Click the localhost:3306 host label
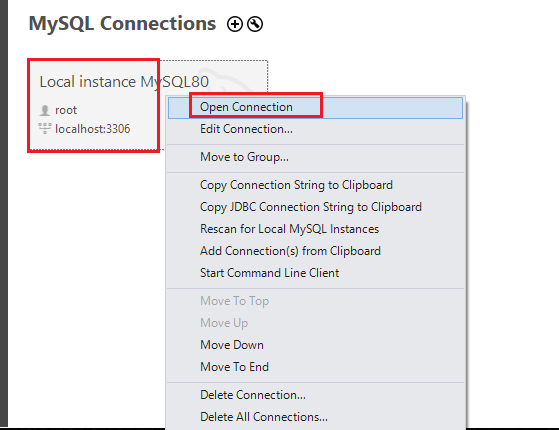Screen dimensions: 559x430 93,129
